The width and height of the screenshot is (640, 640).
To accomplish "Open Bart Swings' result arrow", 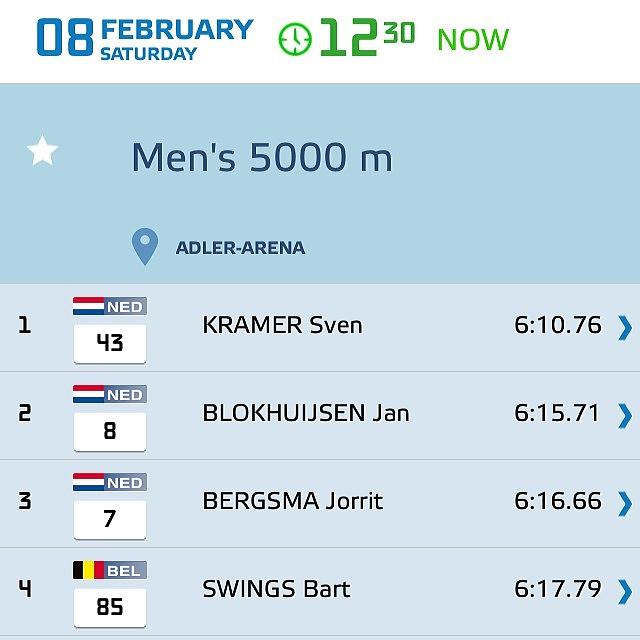I will click(625, 591).
